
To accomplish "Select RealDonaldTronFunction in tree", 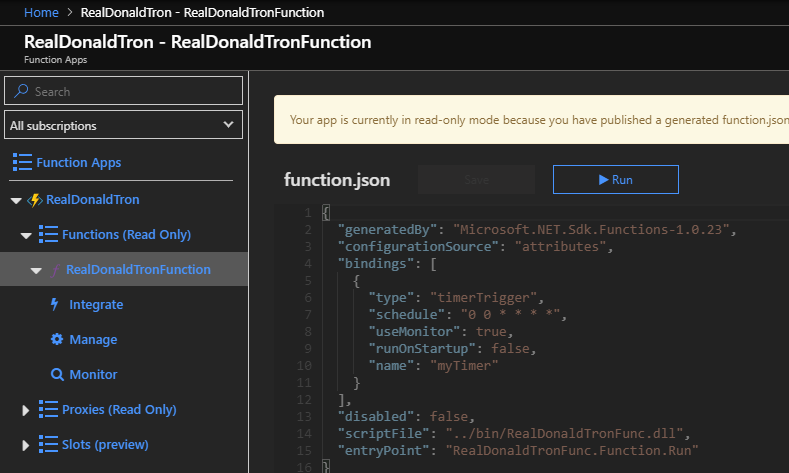I will click(x=138, y=269).
